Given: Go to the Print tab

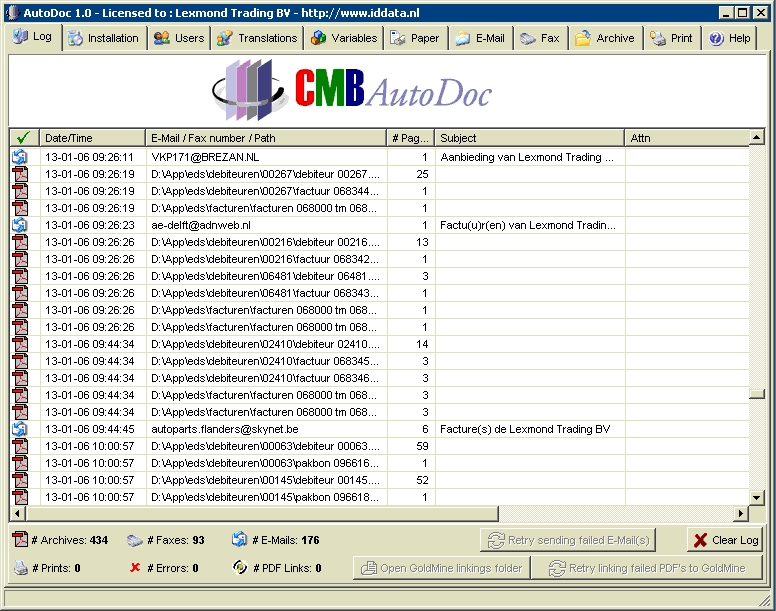Looking at the screenshot, I should pyautogui.click(x=672, y=39).
